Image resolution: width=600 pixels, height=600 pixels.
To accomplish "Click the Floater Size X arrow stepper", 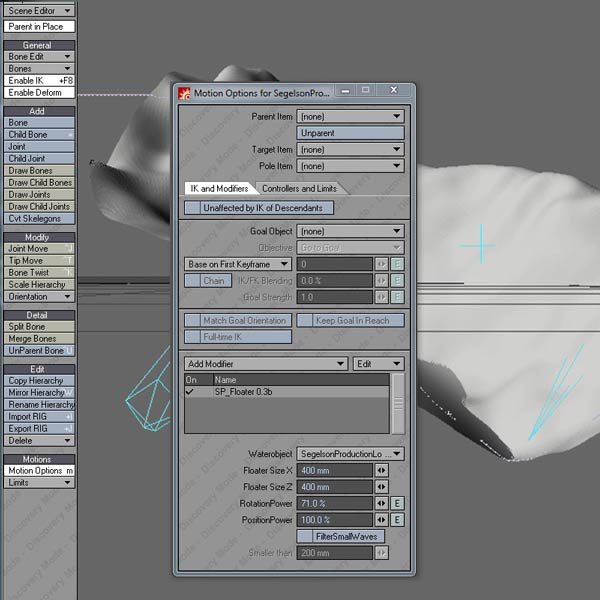I will [x=381, y=470].
